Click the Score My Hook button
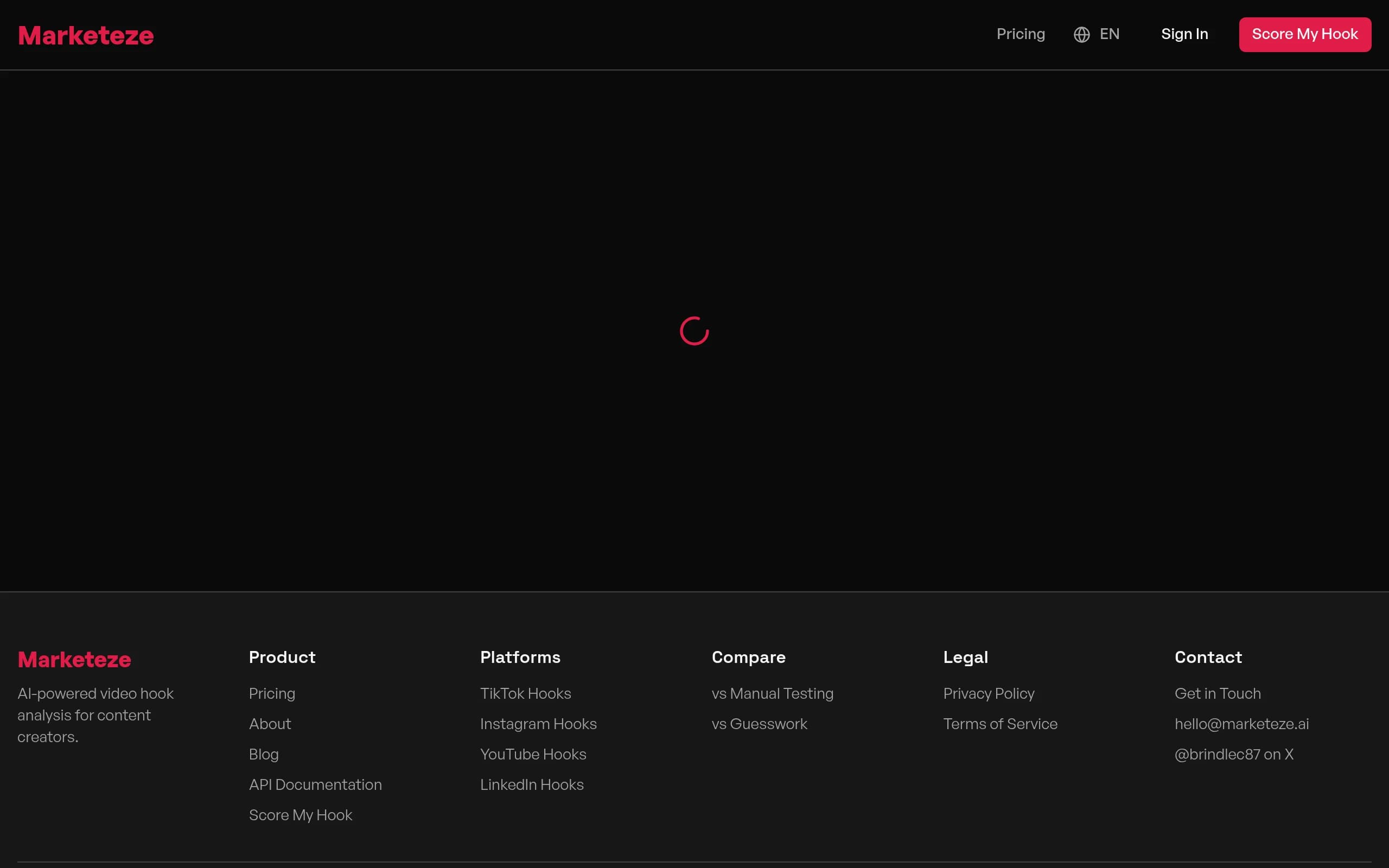 pos(1304,34)
